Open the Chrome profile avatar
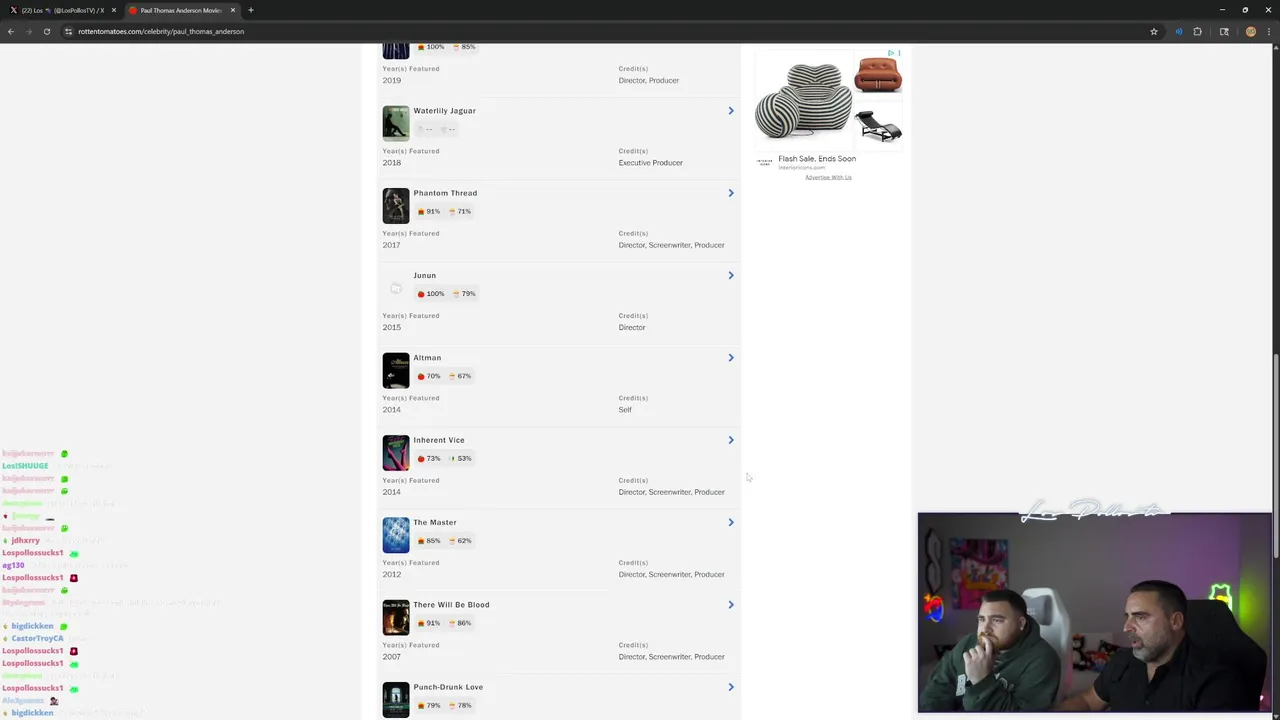Viewport: 1280px width, 720px height. (x=1250, y=31)
